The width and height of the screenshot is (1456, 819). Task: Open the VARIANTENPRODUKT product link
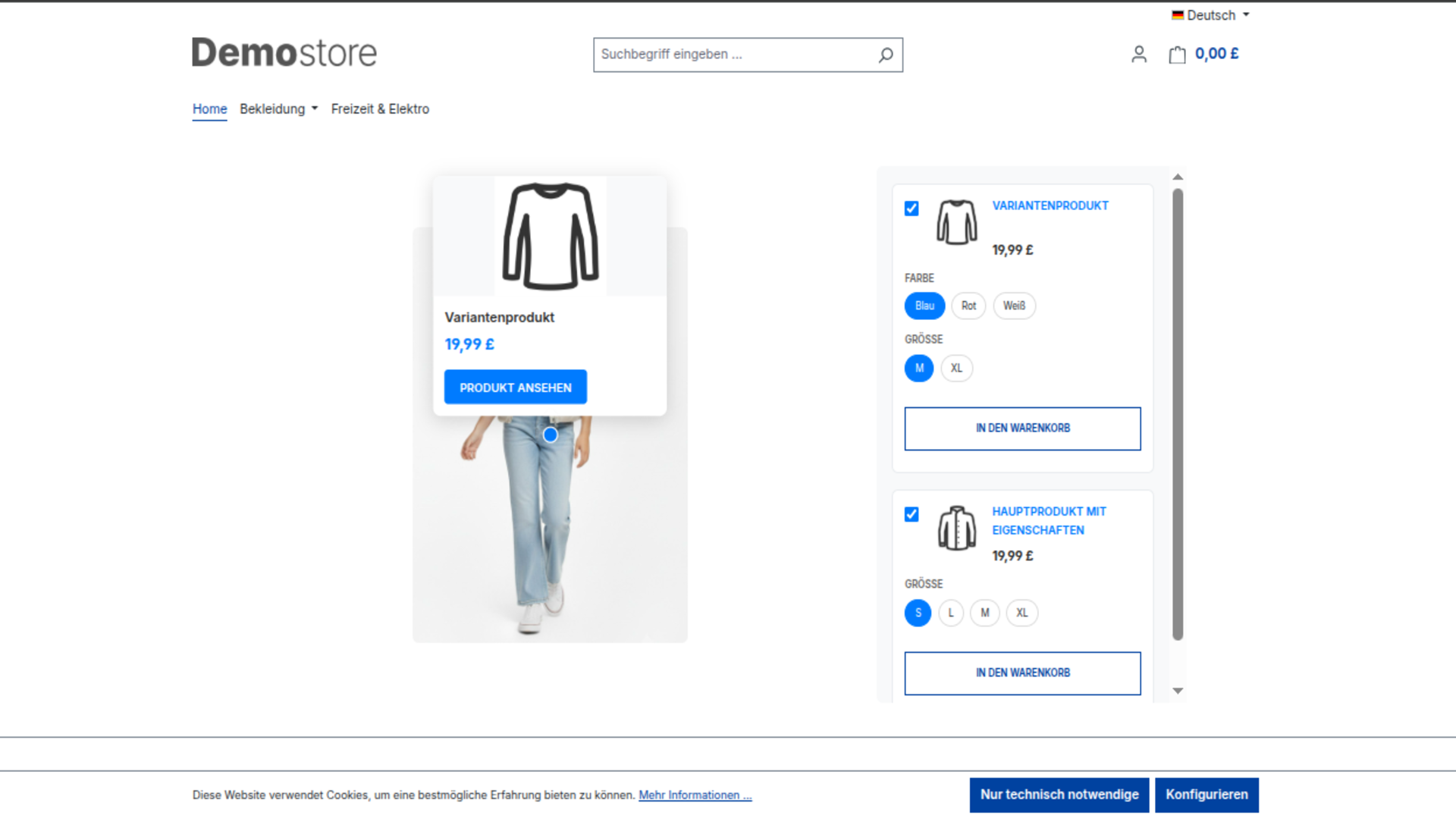click(1050, 206)
